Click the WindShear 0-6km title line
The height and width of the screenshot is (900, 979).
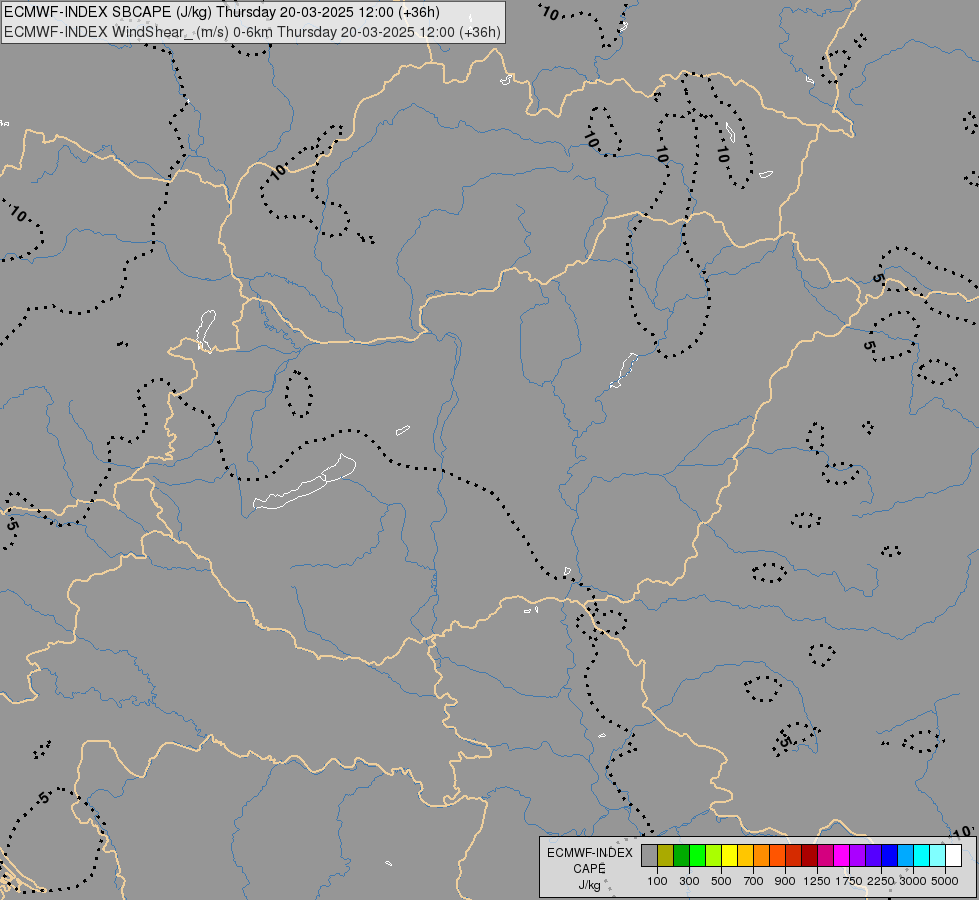point(252,31)
